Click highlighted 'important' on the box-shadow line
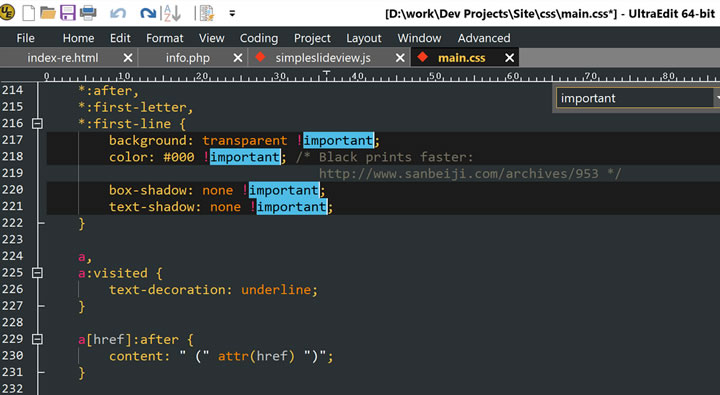 tap(284, 190)
